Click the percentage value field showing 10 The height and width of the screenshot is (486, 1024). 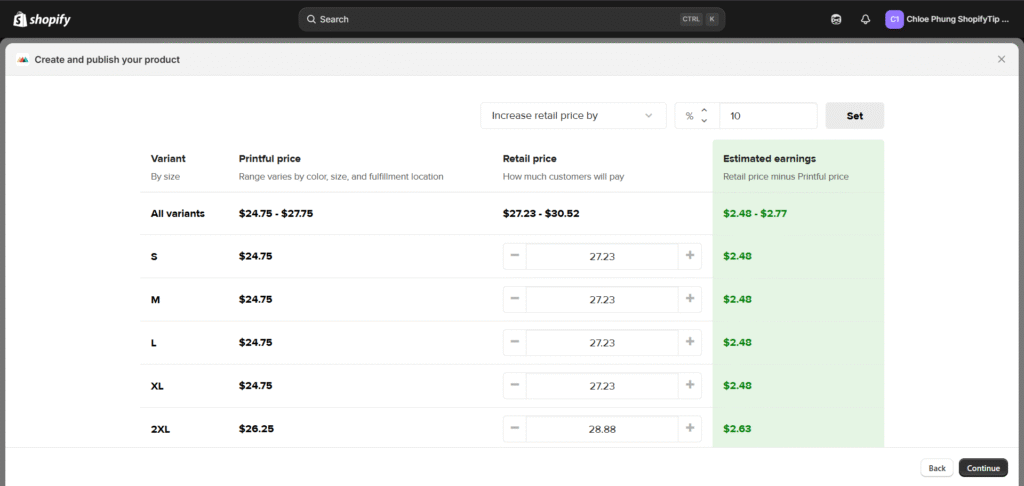[767, 116]
